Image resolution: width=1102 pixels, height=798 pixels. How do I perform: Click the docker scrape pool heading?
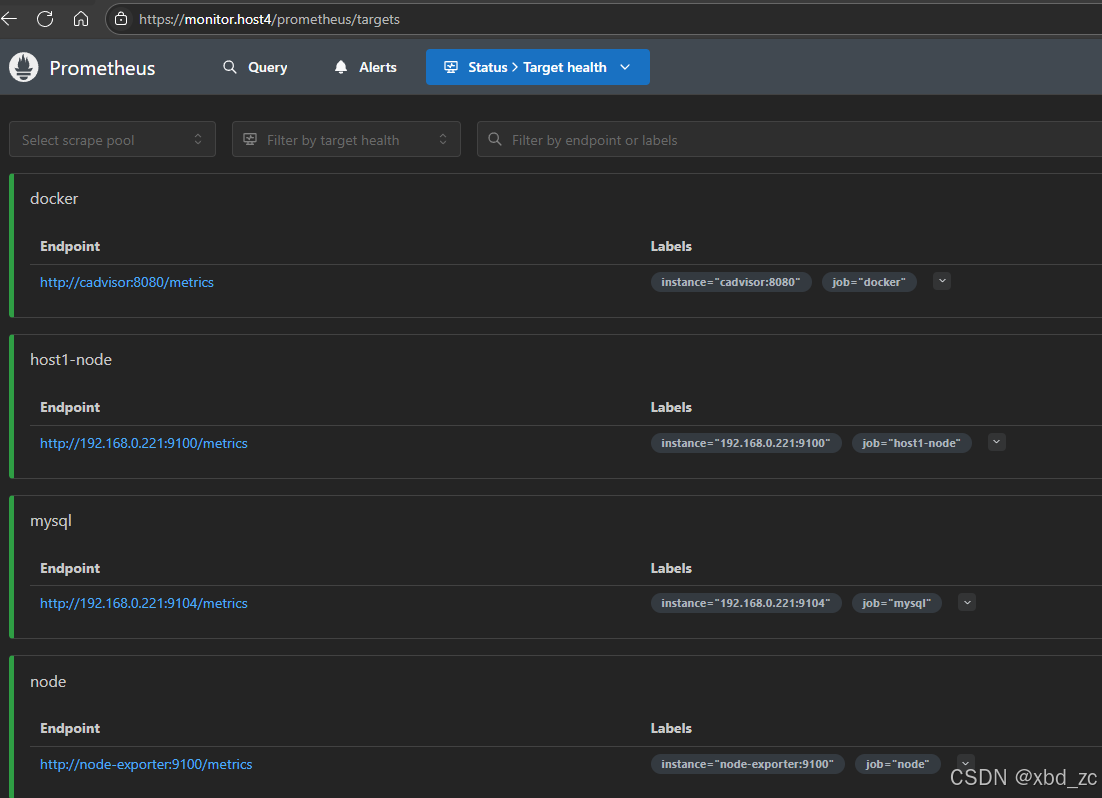tap(54, 199)
